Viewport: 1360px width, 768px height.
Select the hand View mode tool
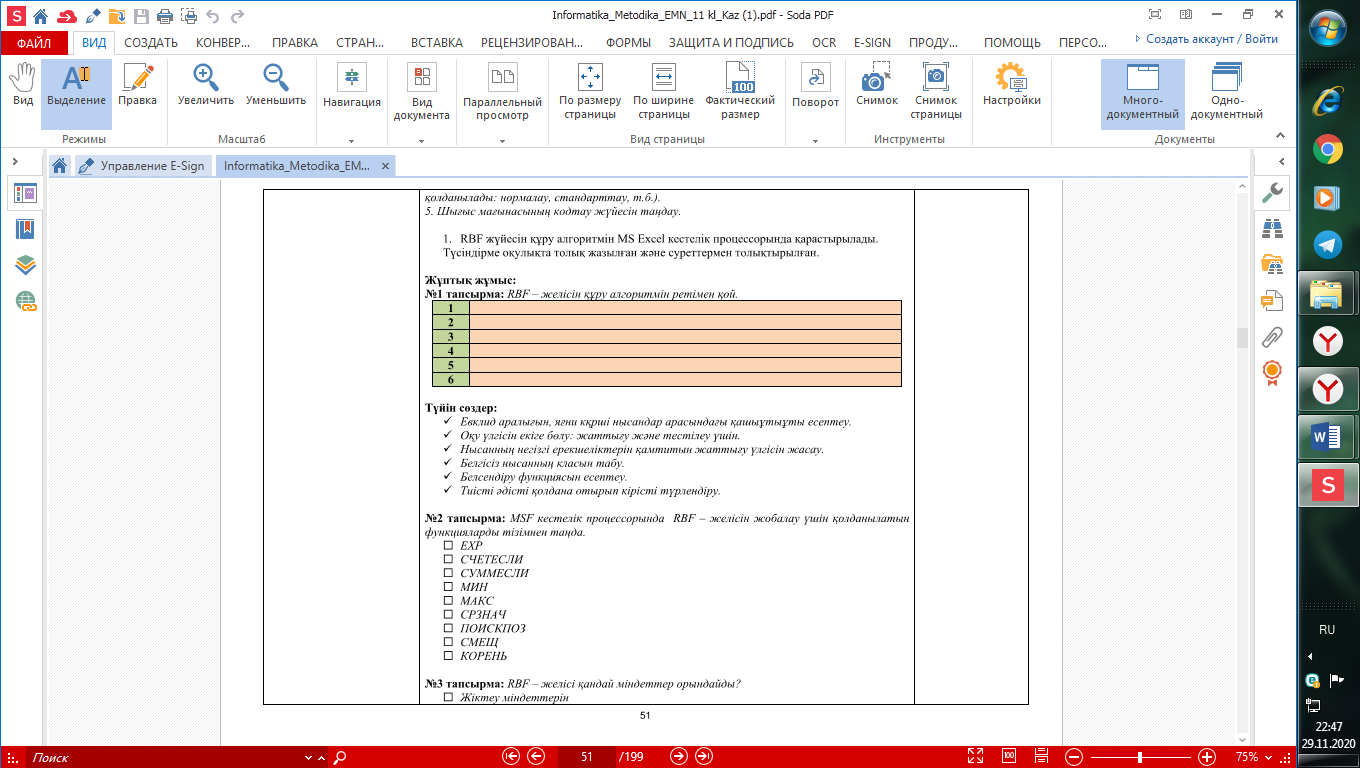pyautogui.click(x=22, y=84)
